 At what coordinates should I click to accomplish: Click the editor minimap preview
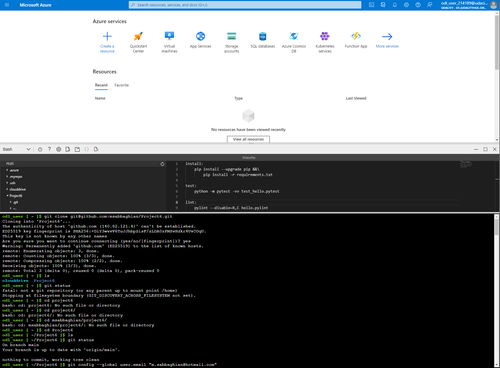[x=465, y=164]
